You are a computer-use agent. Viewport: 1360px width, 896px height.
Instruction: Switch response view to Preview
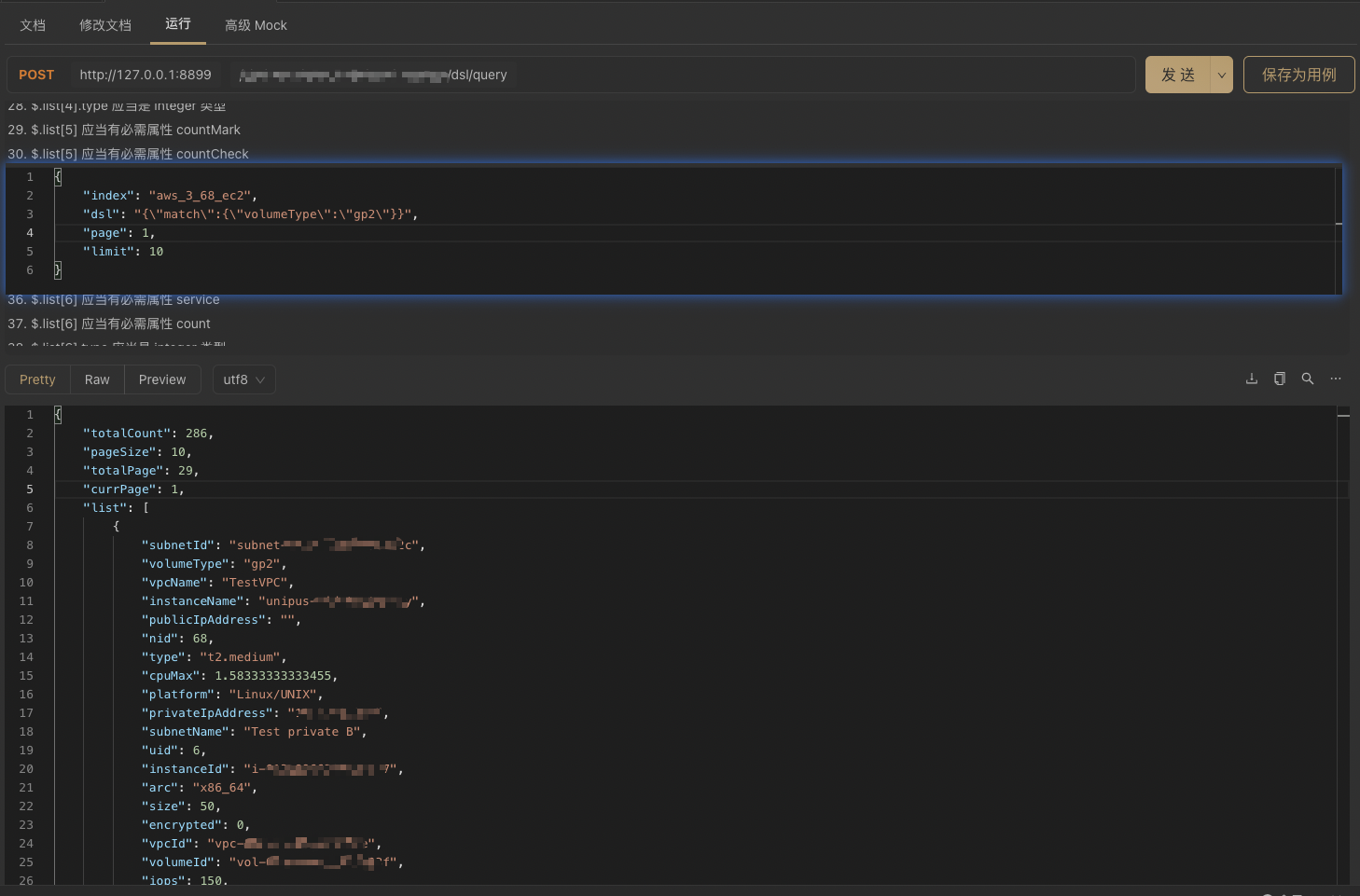[162, 379]
